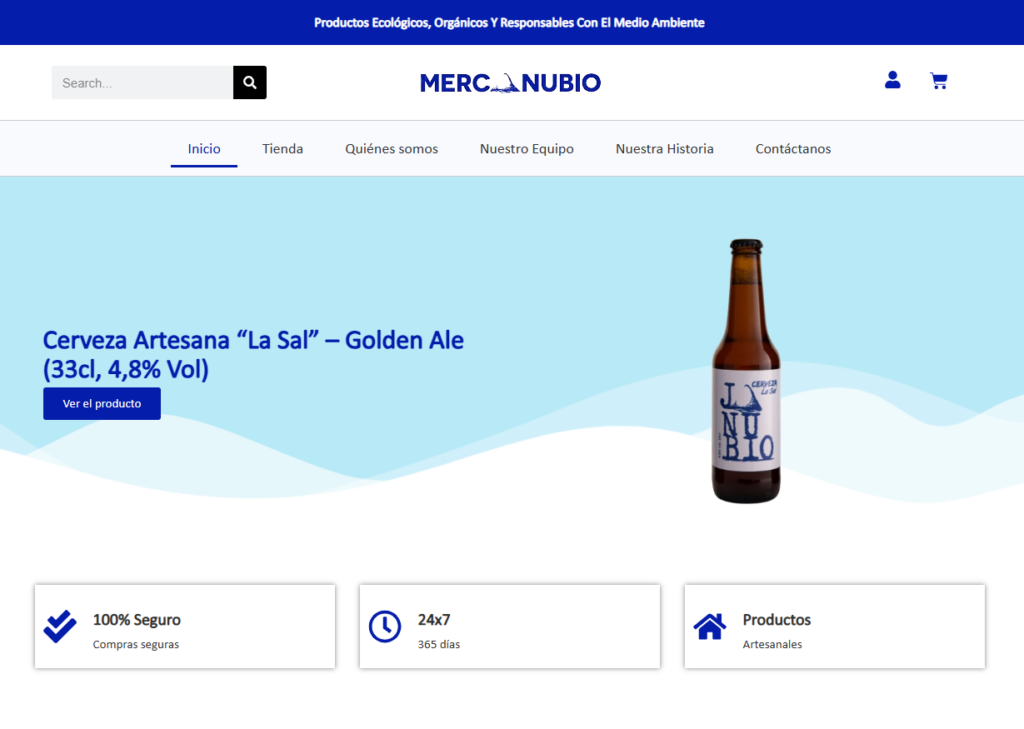Select Nuestra Historia in navigation

coord(664,149)
